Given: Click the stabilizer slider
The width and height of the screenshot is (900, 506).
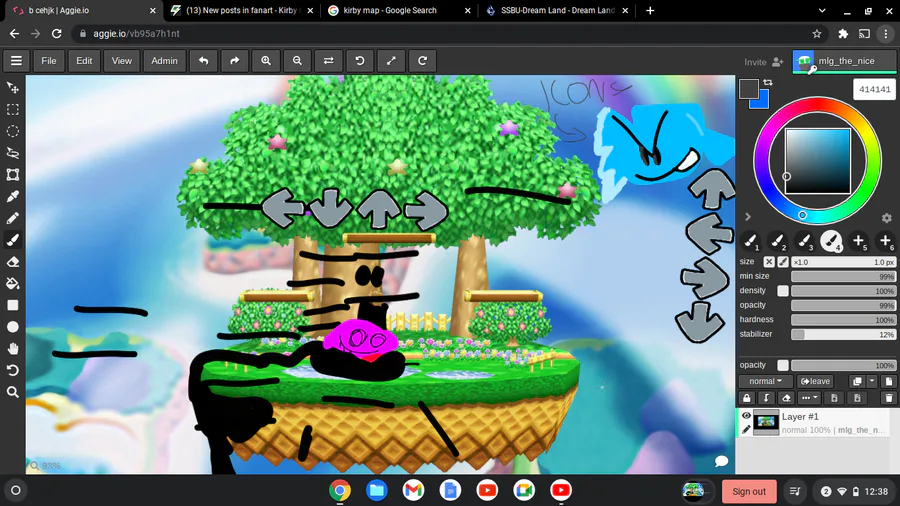Looking at the screenshot, I should (843, 334).
